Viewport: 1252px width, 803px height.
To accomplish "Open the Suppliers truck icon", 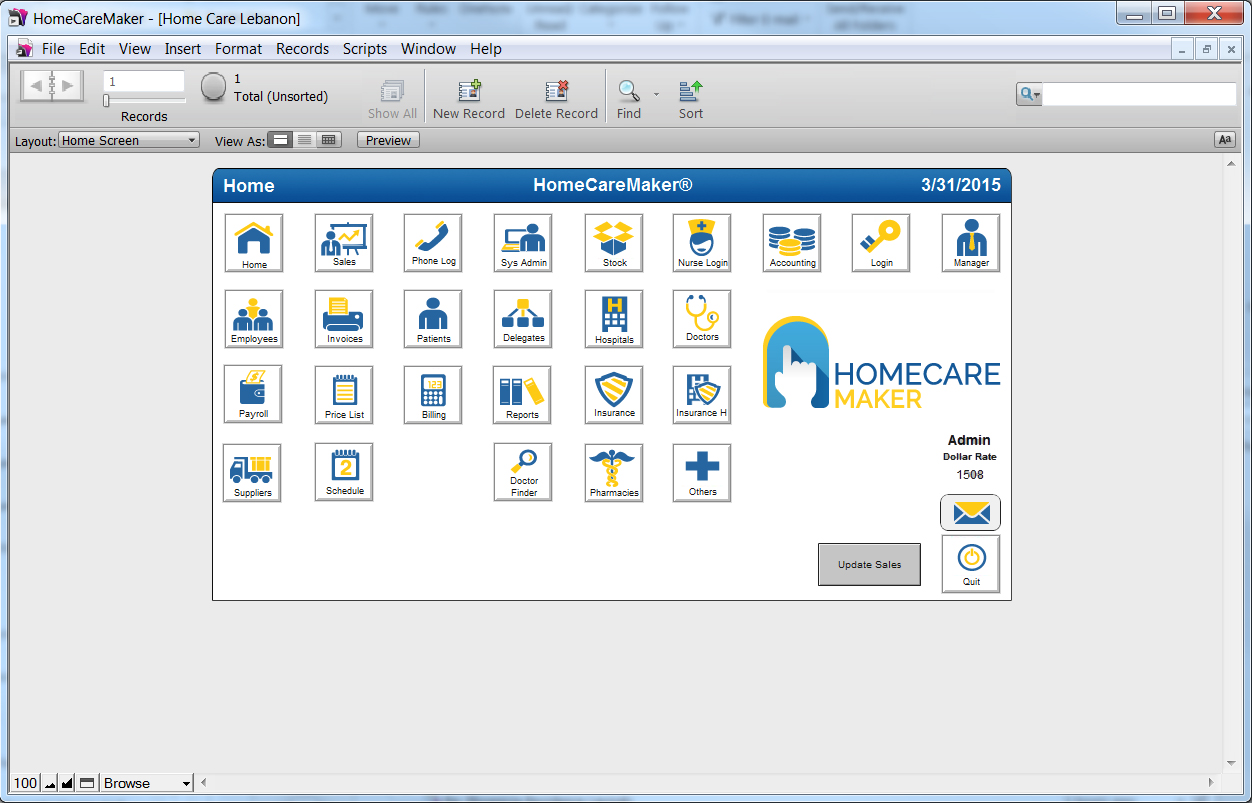I will (252, 473).
